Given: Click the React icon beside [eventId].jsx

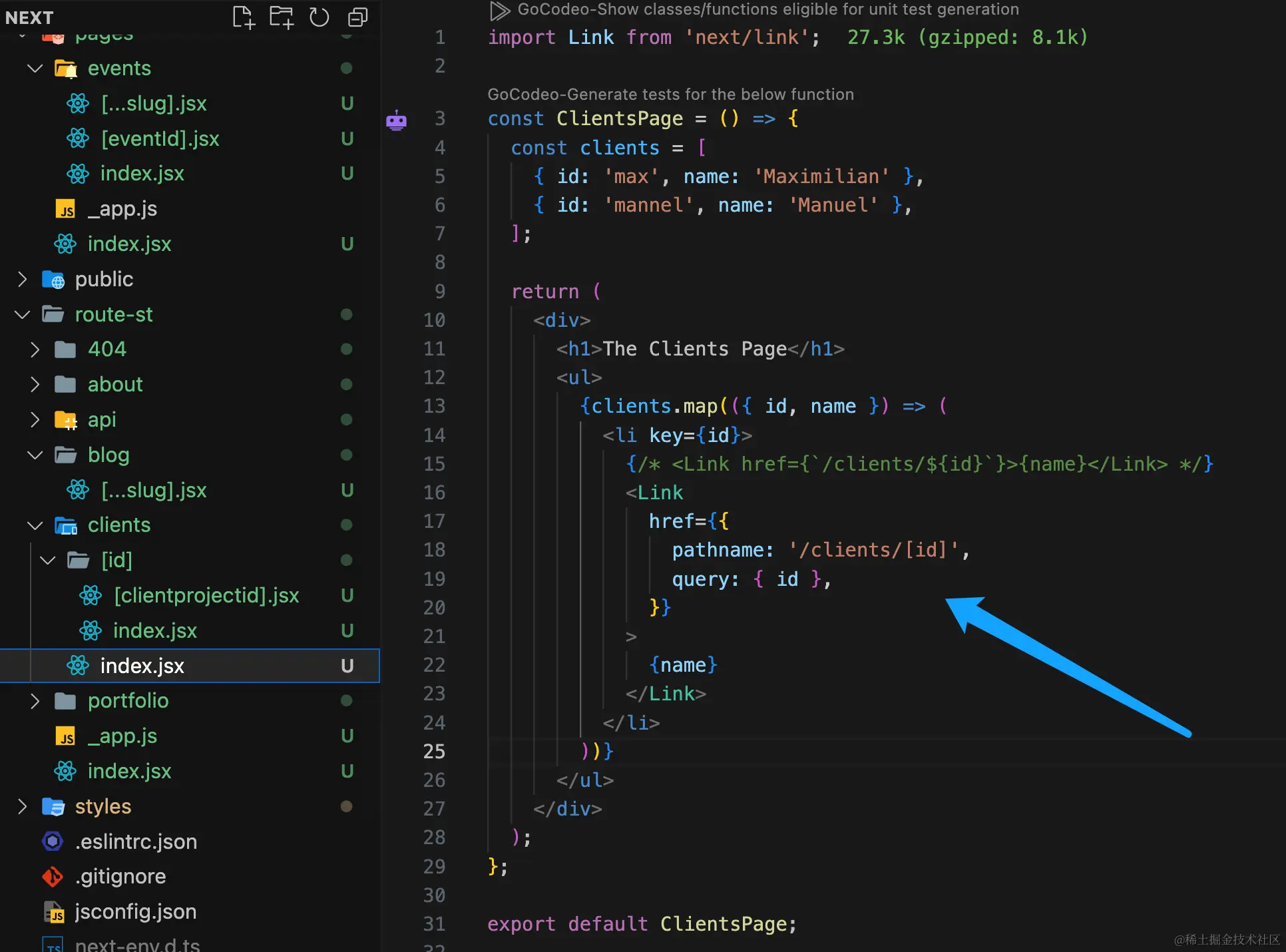Looking at the screenshot, I should (77, 138).
